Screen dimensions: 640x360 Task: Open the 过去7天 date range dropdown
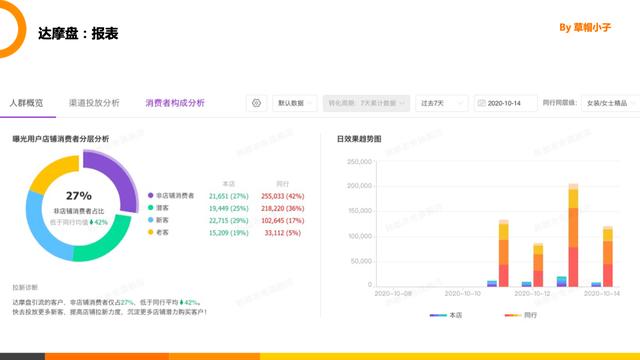point(442,103)
